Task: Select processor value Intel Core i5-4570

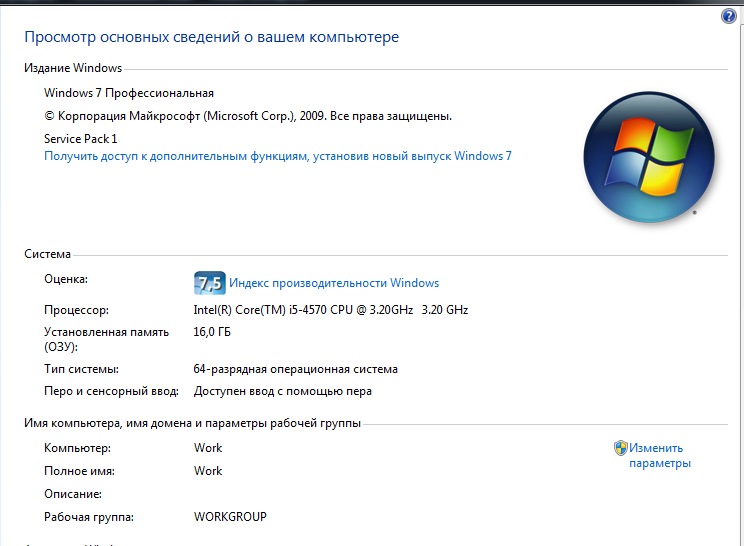Action: coord(331,310)
